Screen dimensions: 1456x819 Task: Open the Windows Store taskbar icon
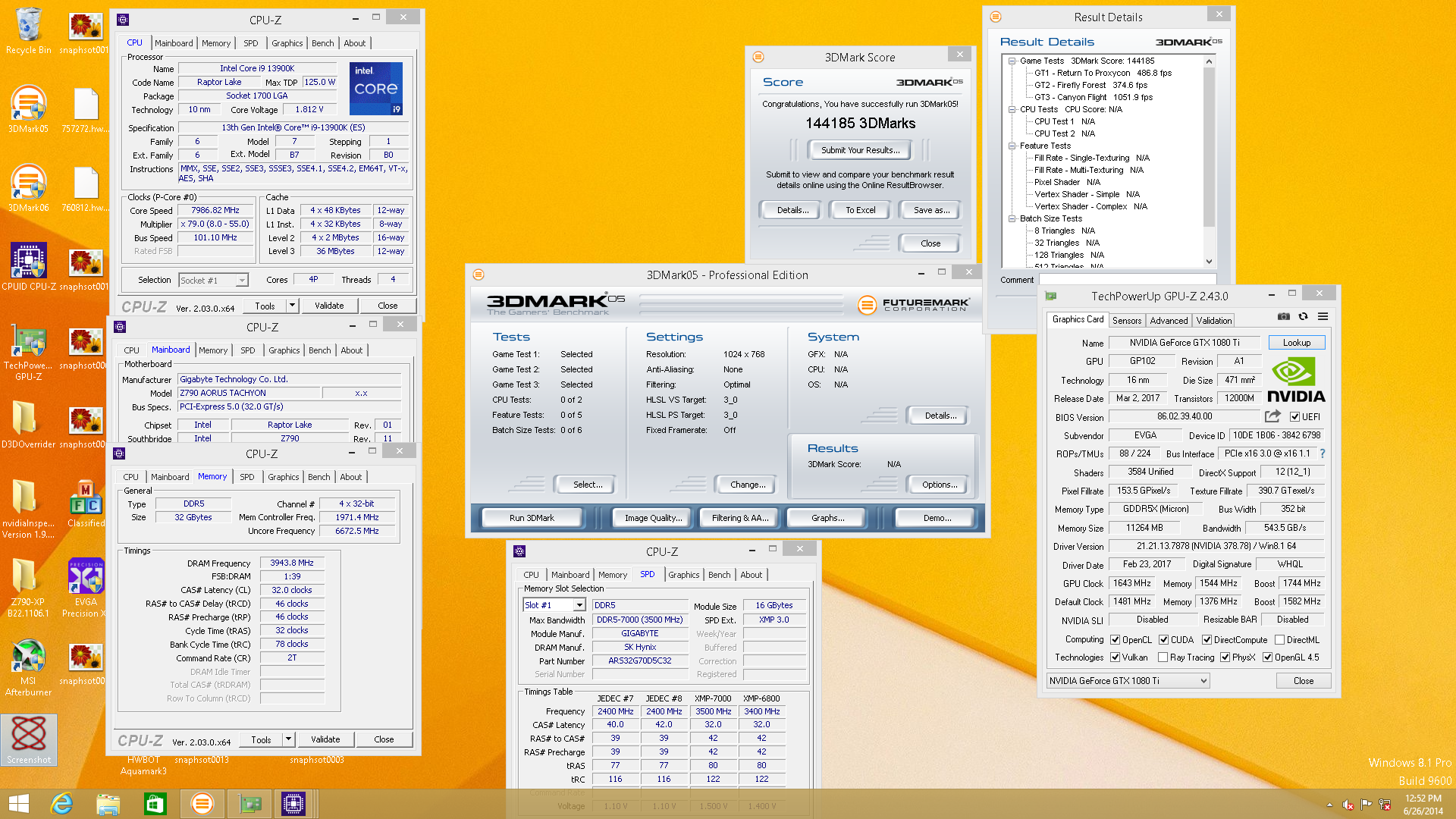(155, 804)
